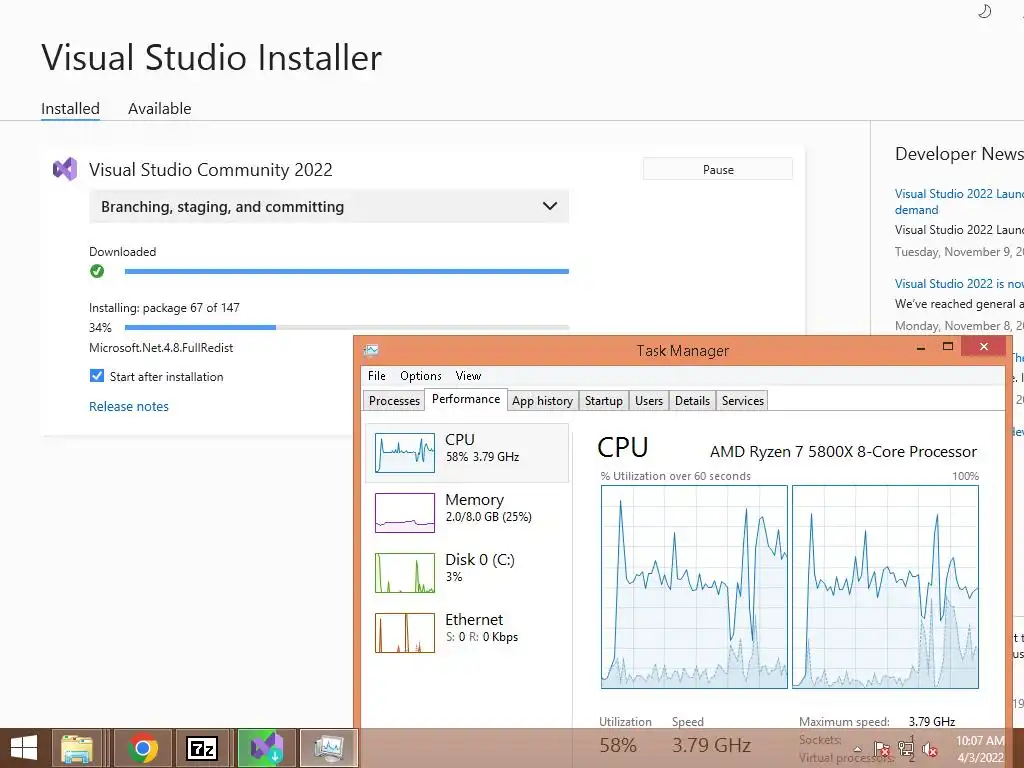Select the CPU graph thumbnail in sidebar

coord(405,453)
